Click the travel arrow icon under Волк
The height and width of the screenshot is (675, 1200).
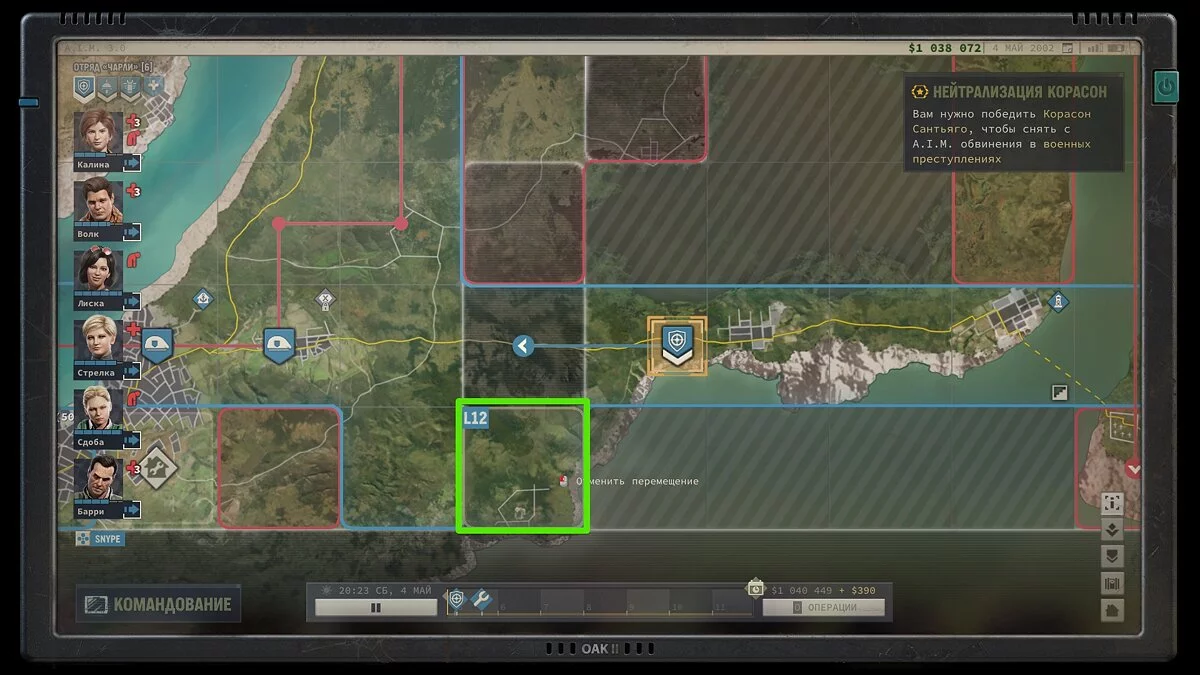[132, 232]
